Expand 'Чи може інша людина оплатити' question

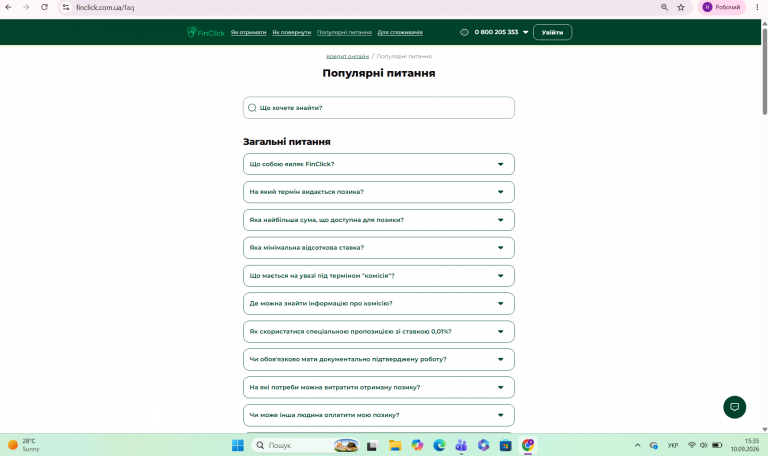[379, 415]
